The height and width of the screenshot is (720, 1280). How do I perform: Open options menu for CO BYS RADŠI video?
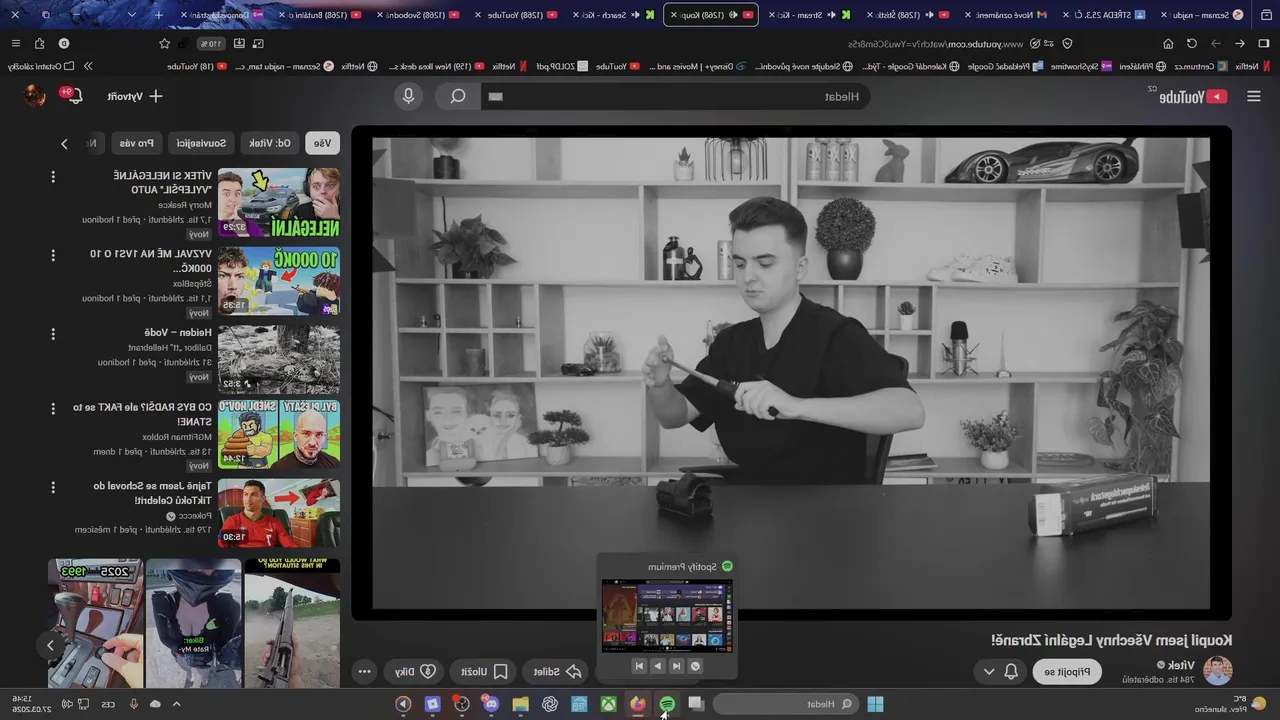53,409
